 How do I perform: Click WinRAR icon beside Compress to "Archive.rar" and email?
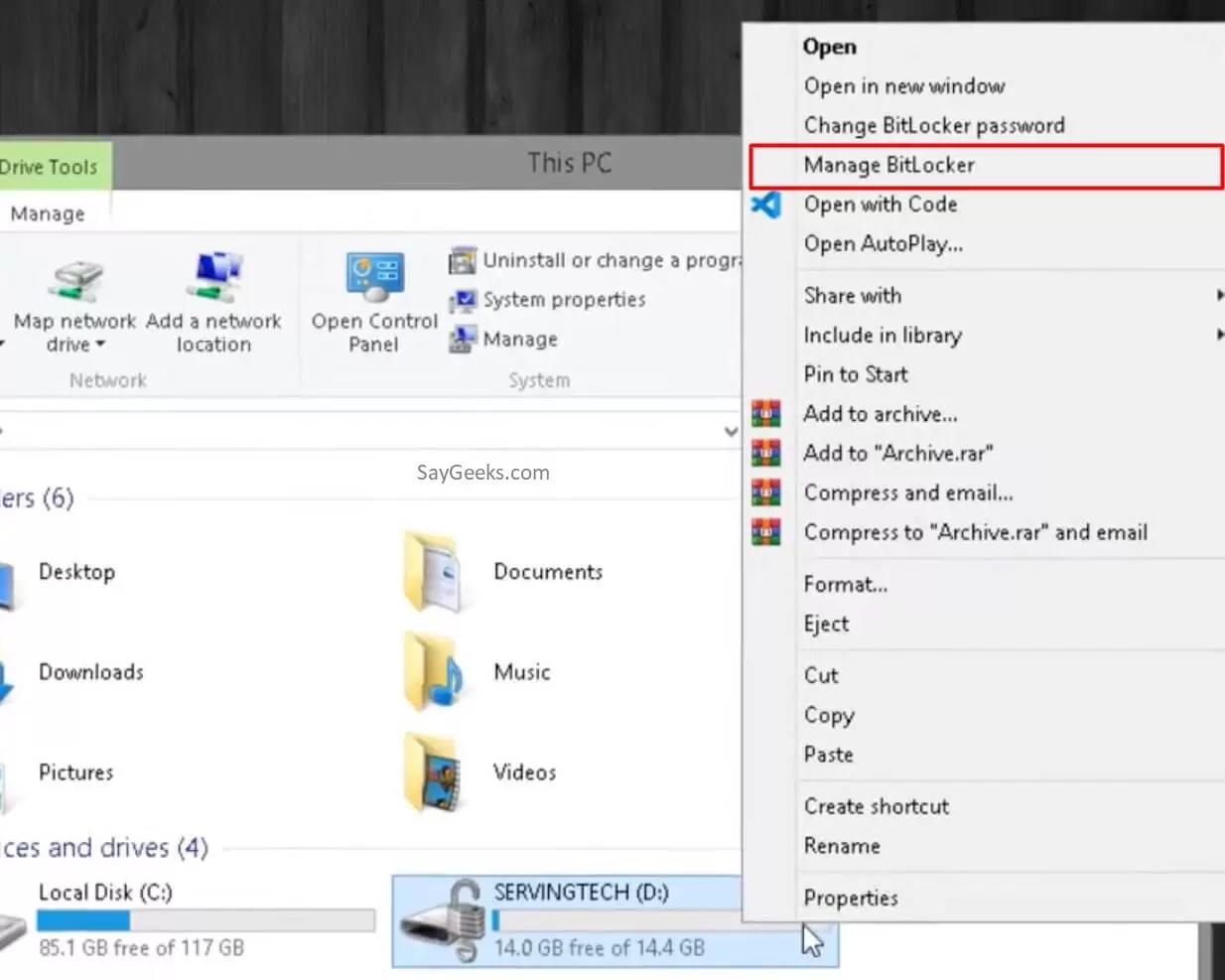pos(765,532)
